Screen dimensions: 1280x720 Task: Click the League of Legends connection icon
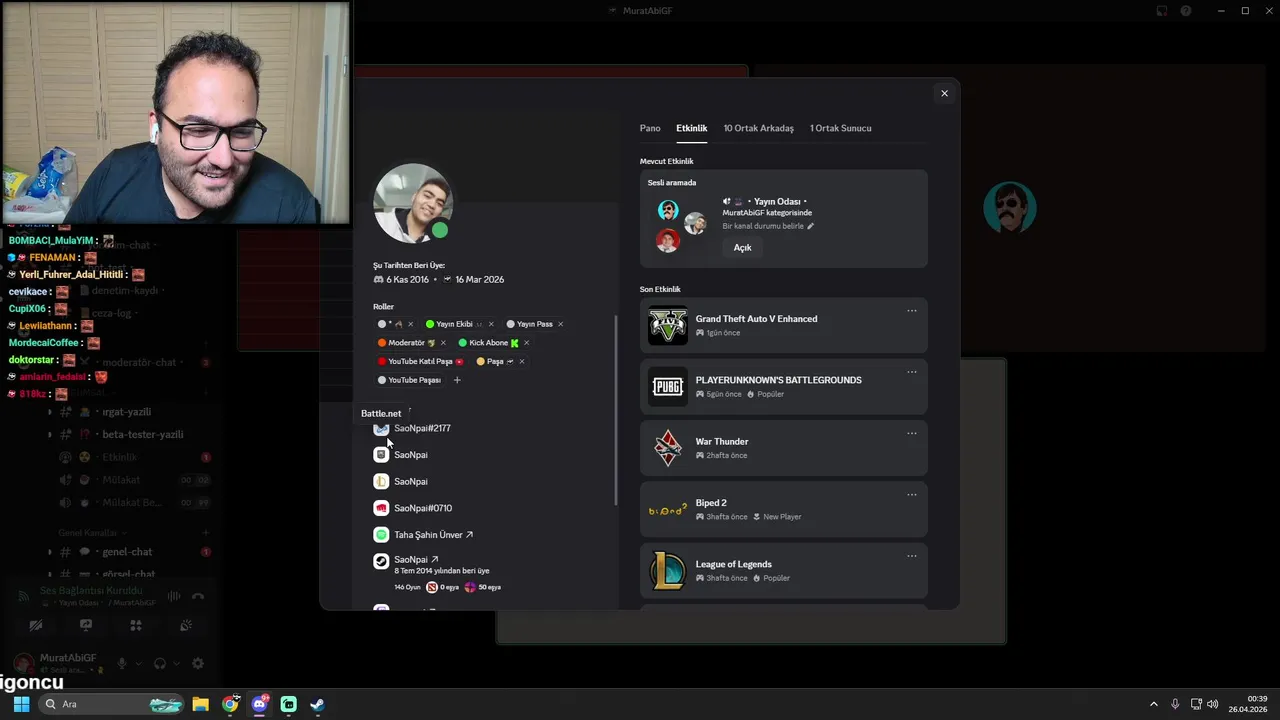coord(381,481)
